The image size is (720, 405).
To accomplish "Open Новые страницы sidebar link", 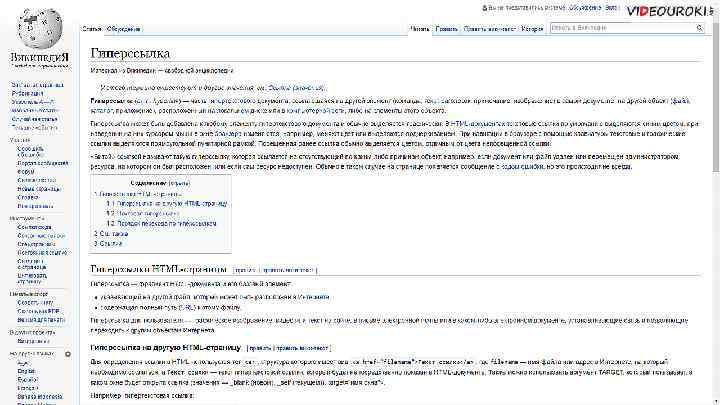I will 39,189.
